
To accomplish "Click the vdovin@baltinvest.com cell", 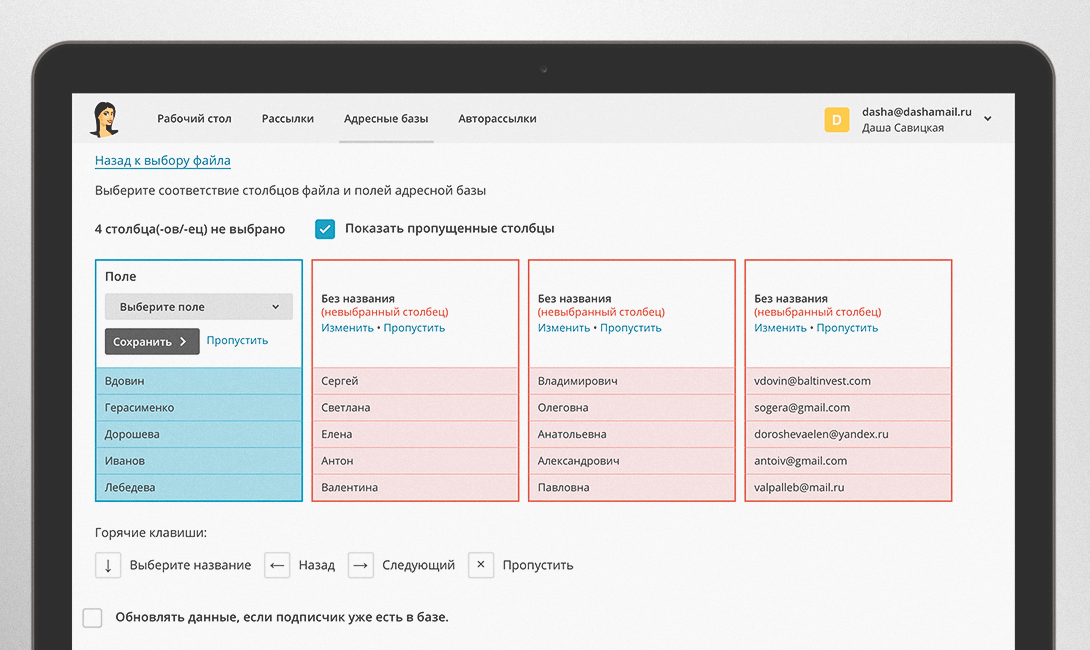I will coord(848,381).
